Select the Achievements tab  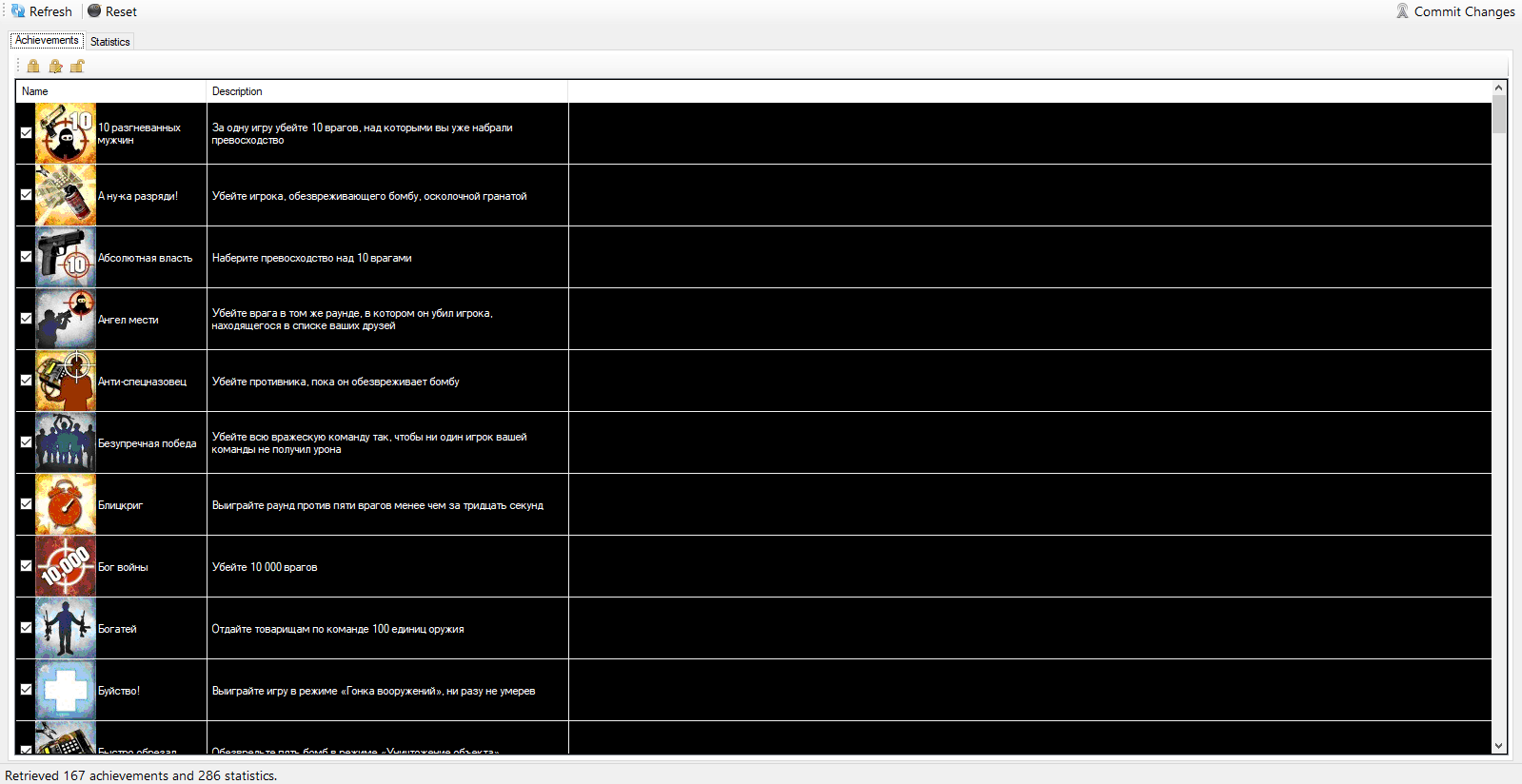[47, 40]
